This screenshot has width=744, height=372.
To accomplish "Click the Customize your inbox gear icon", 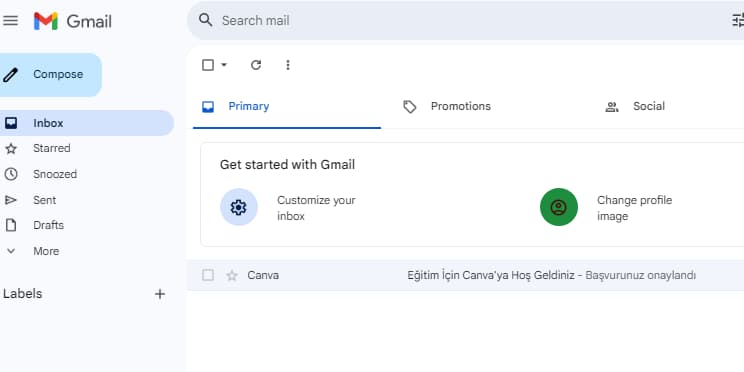I will click(x=239, y=207).
